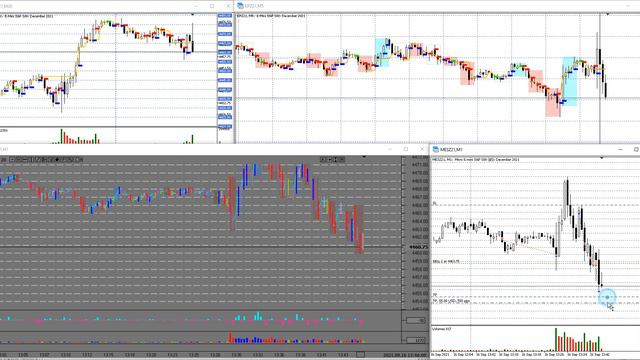
Task: Minimize the EPZ21,M5 chart window
Action: point(628,6)
